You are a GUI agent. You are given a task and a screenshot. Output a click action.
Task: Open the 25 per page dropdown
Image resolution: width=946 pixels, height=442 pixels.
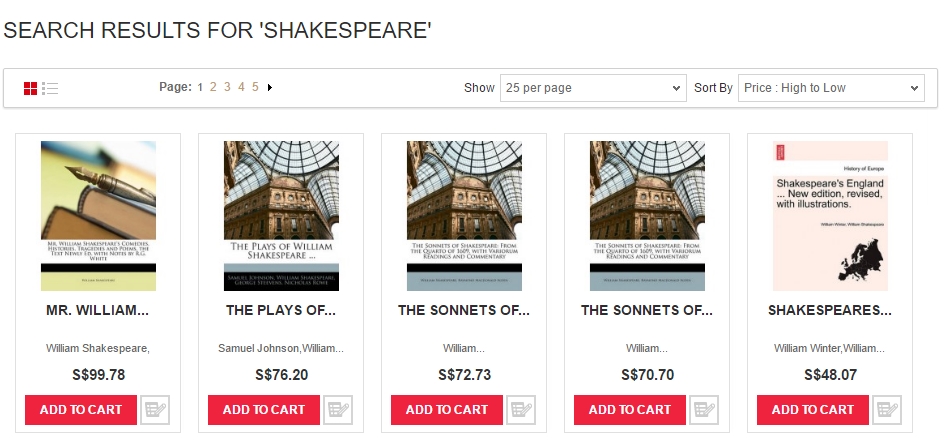[593, 88]
